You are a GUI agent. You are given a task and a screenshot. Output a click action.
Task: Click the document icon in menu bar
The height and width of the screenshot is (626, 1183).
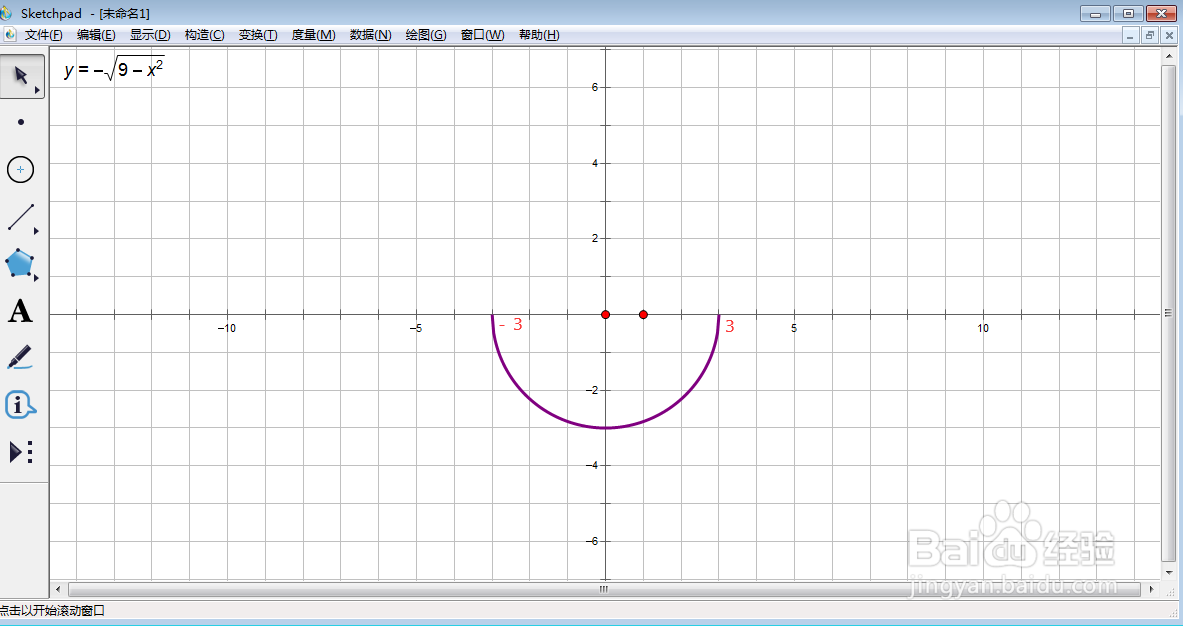point(11,35)
